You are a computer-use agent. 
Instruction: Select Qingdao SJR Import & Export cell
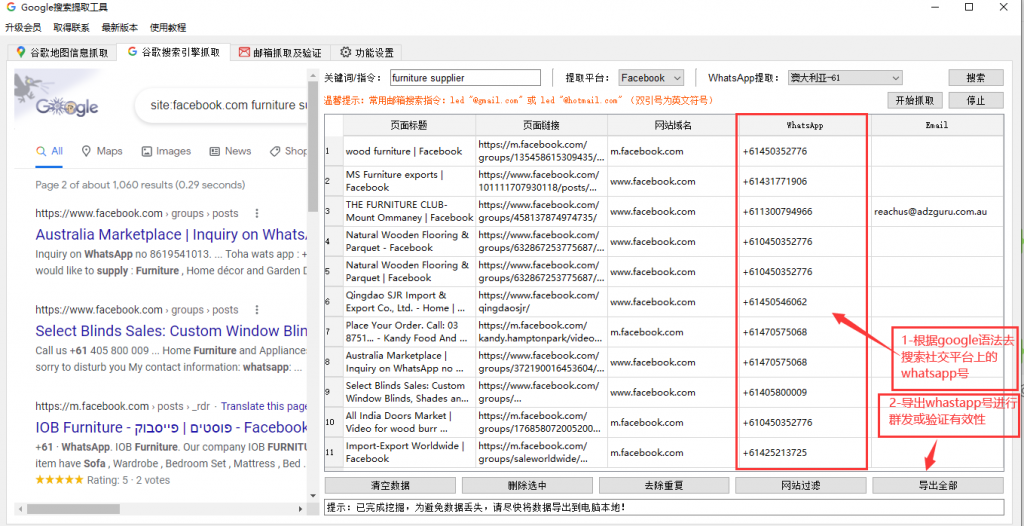pos(409,301)
